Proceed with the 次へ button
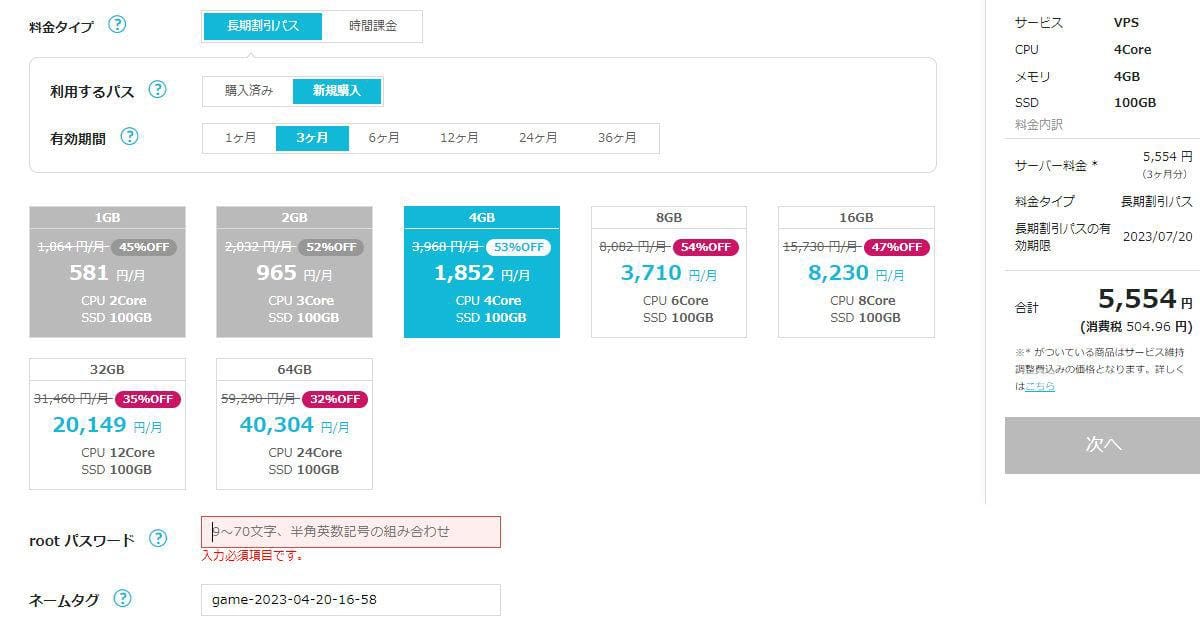Screen dimensions: 1200x630 pyautogui.click(x=1102, y=445)
